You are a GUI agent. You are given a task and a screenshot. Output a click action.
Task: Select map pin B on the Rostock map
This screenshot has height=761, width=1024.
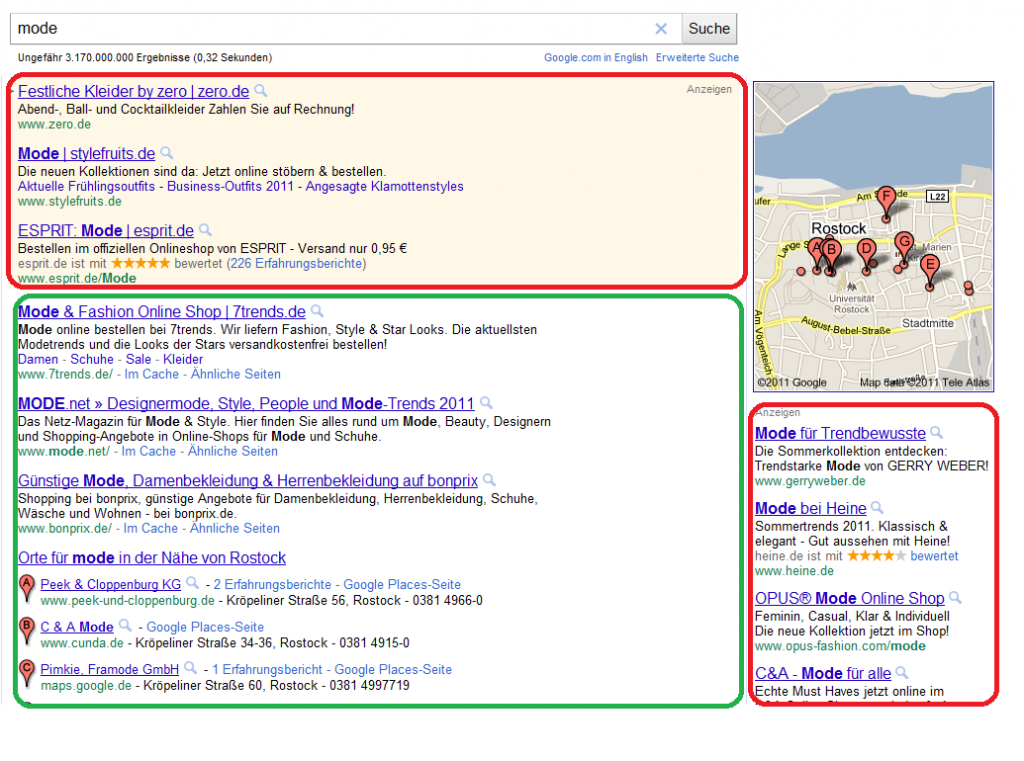point(831,254)
